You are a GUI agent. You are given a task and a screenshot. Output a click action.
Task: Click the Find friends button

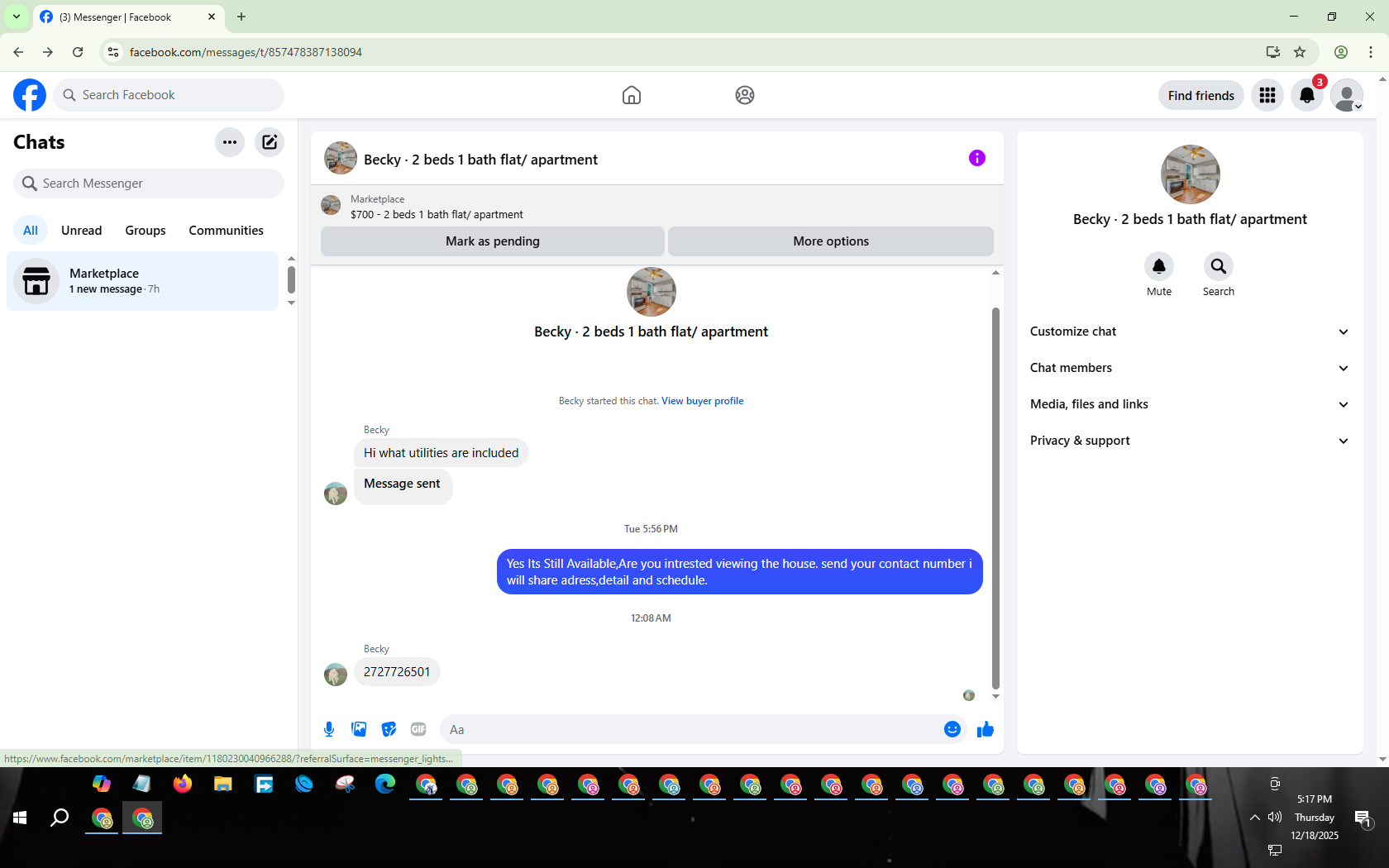click(1201, 95)
